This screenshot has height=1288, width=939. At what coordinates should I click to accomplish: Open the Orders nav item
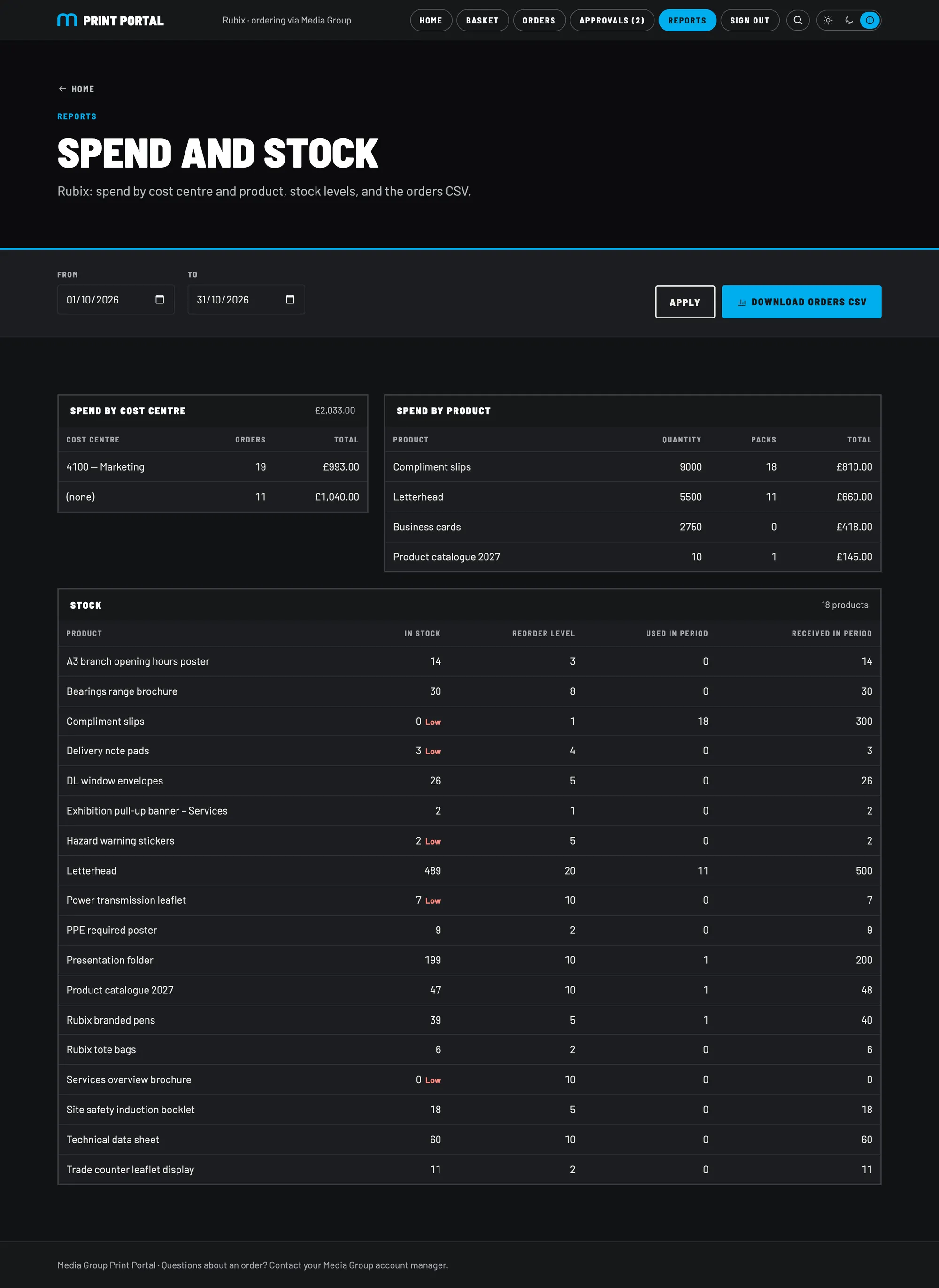(x=539, y=21)
